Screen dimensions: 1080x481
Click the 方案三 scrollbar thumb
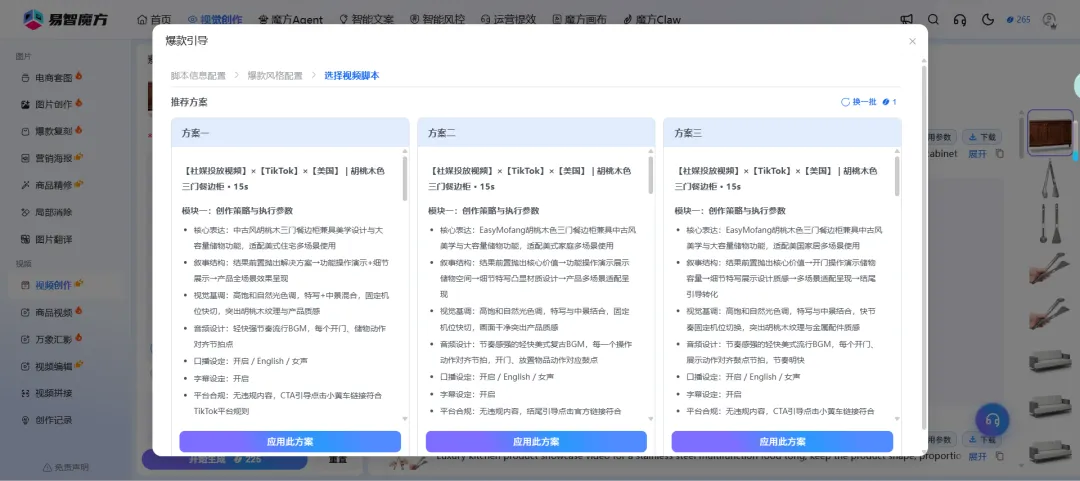pos(897,175)
